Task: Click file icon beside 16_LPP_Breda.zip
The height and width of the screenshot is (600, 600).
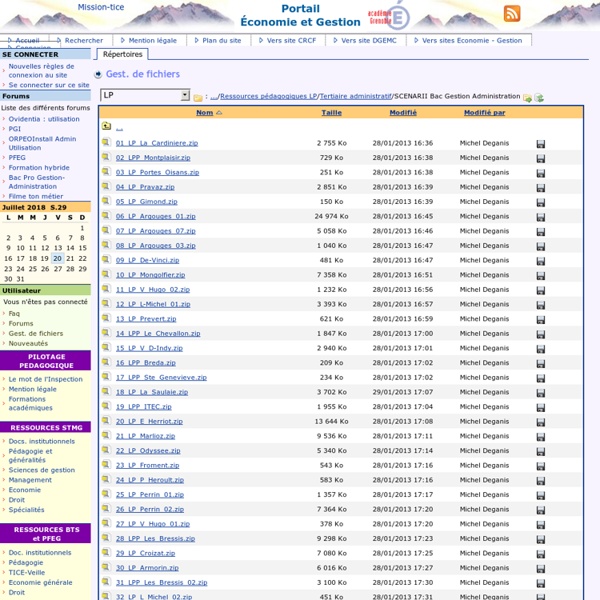Action: (x=106, y=362)
